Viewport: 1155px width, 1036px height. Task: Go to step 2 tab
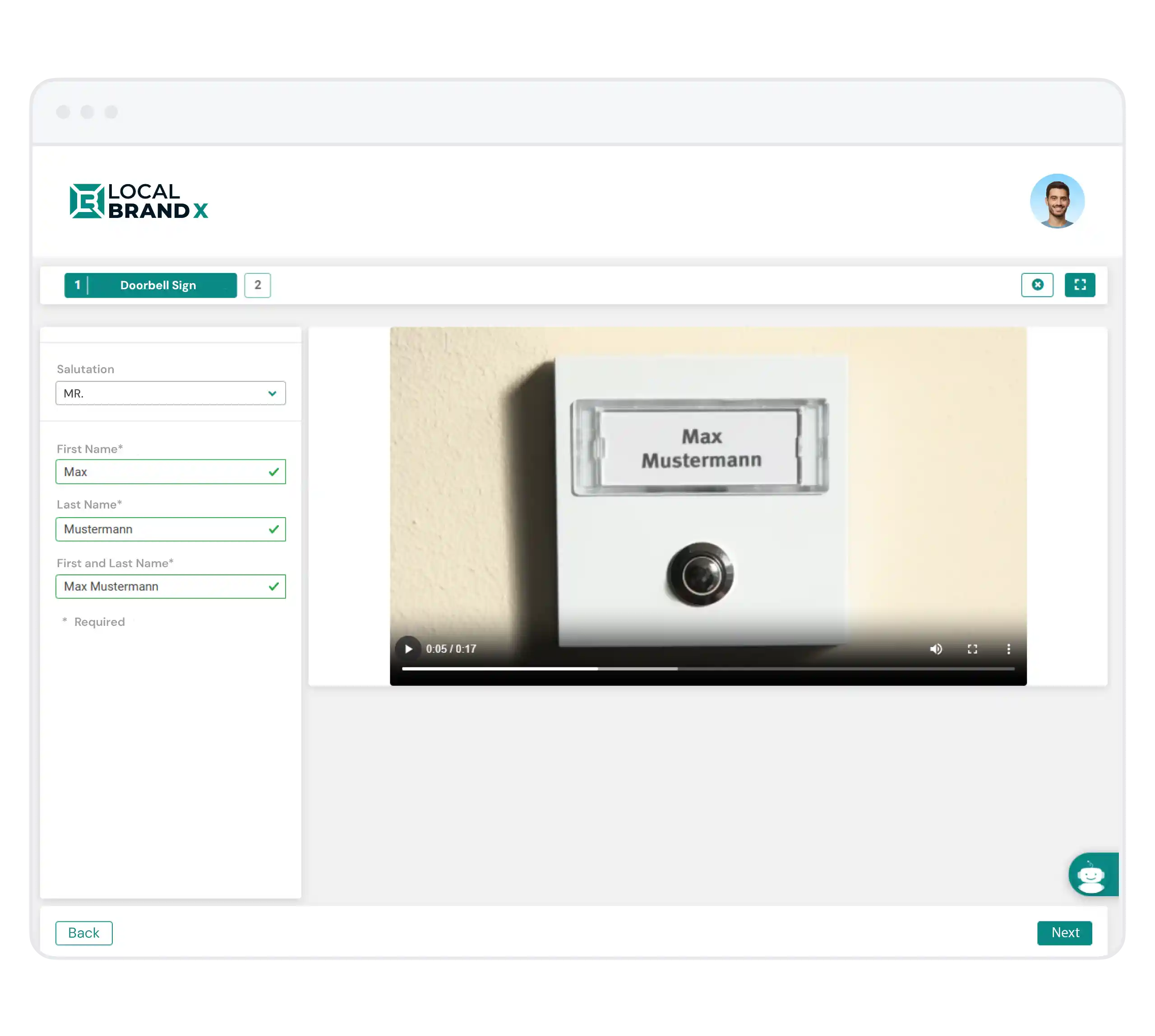pos(257,285)
